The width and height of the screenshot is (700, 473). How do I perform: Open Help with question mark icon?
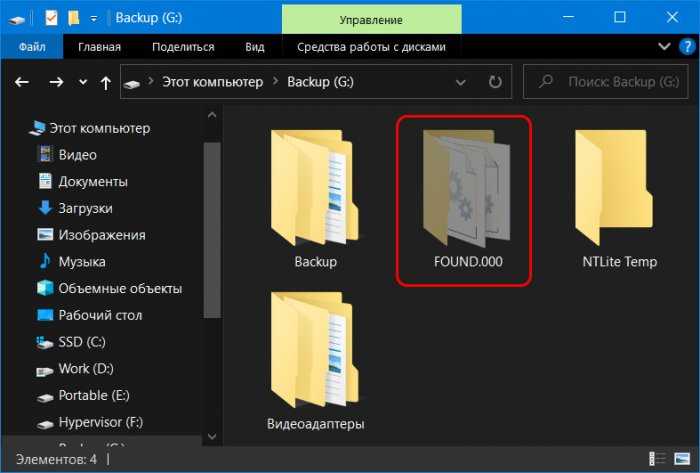[687, 46]
